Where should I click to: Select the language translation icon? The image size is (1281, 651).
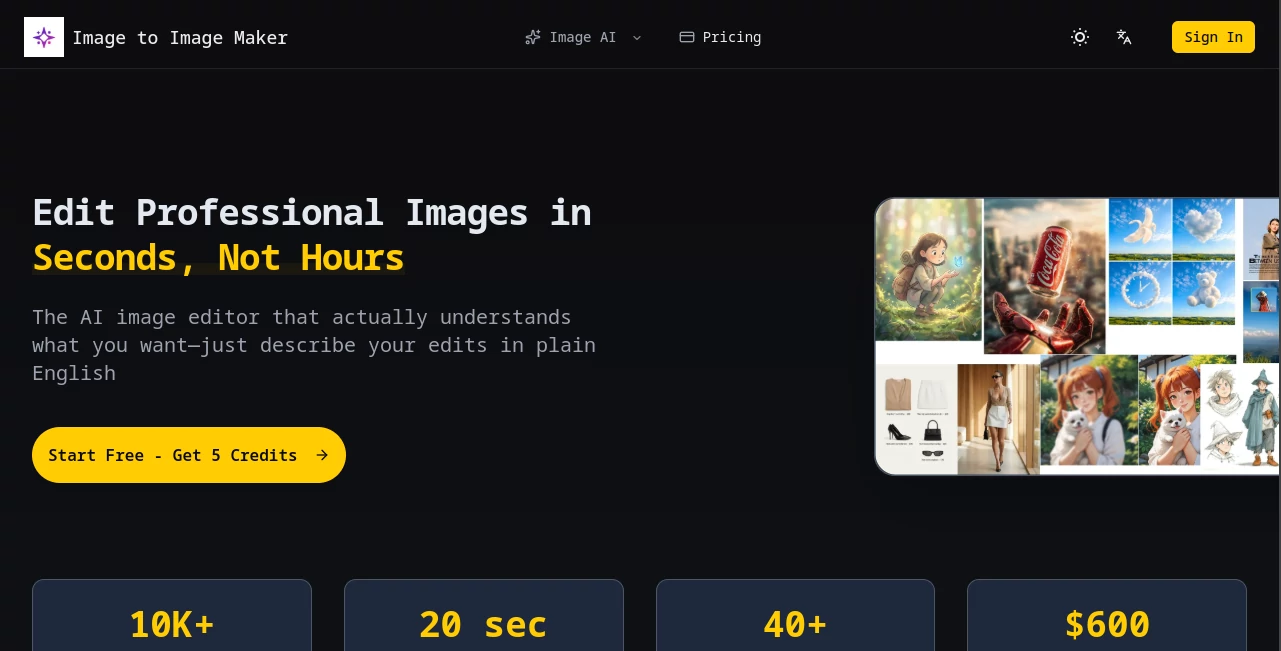1124,37
